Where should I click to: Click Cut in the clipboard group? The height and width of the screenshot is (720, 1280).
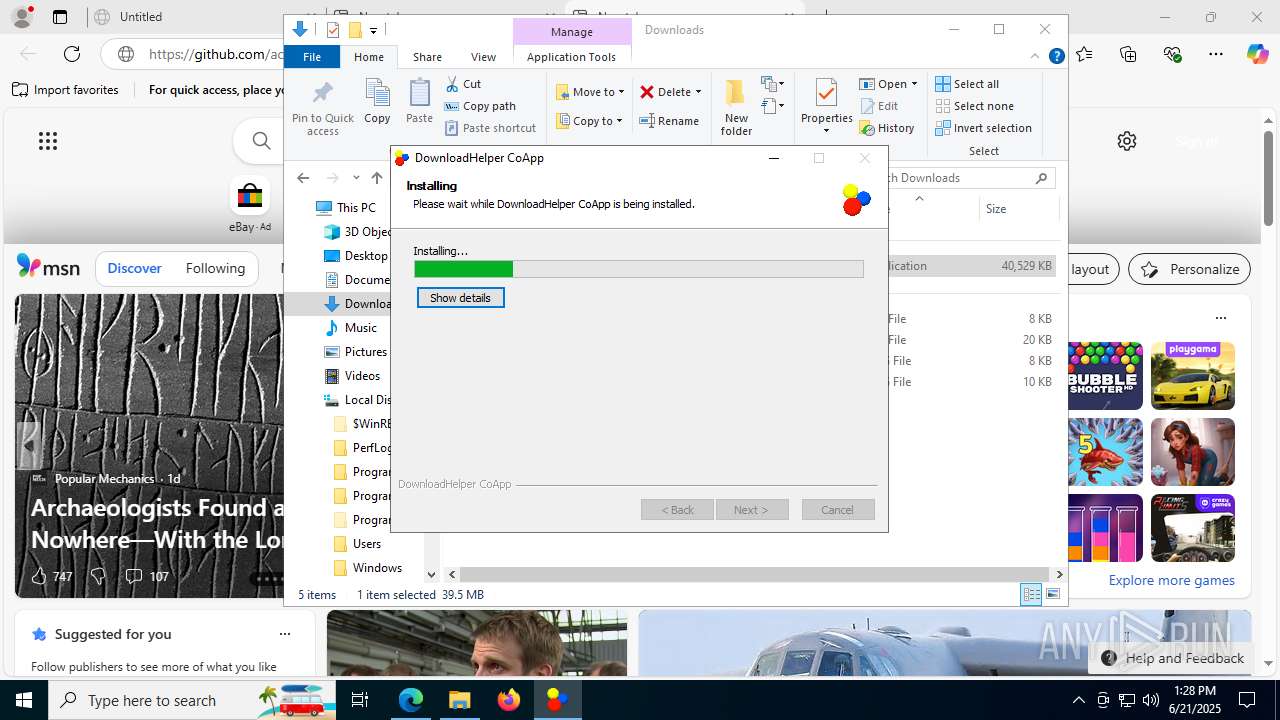(x=463, y=84)
